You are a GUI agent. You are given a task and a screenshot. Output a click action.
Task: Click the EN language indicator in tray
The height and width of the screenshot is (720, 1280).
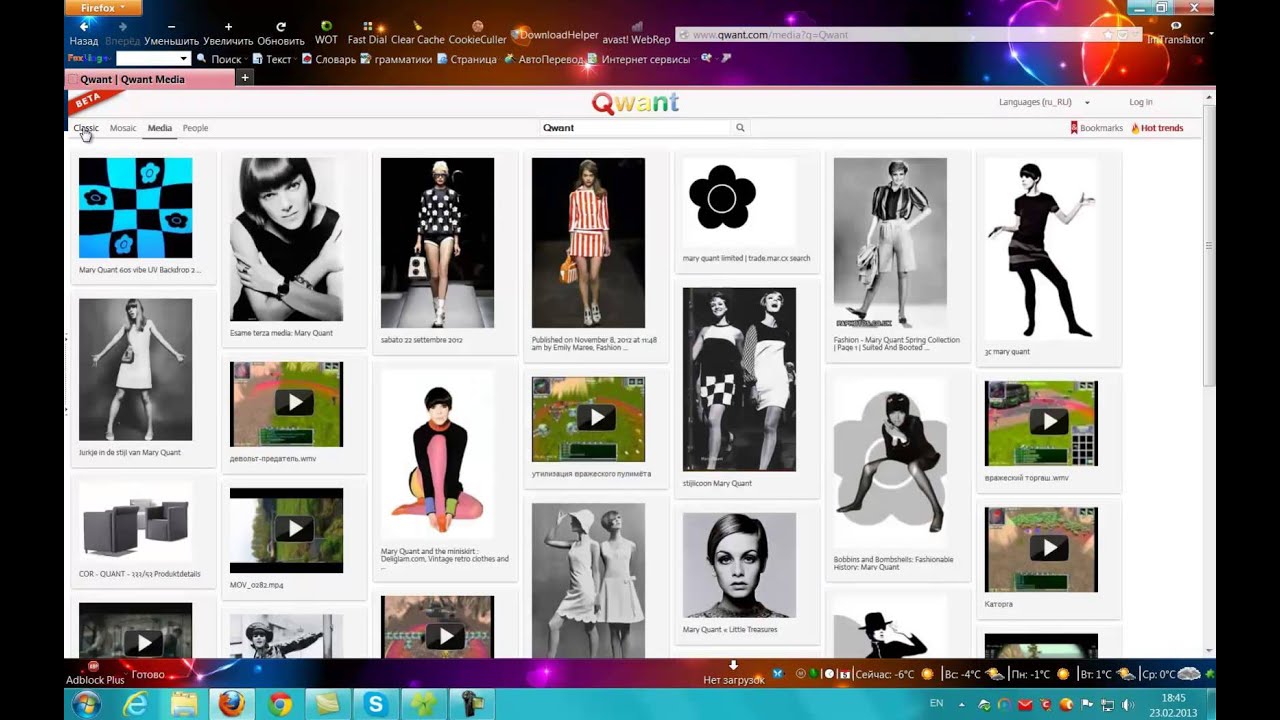(937, 704)
